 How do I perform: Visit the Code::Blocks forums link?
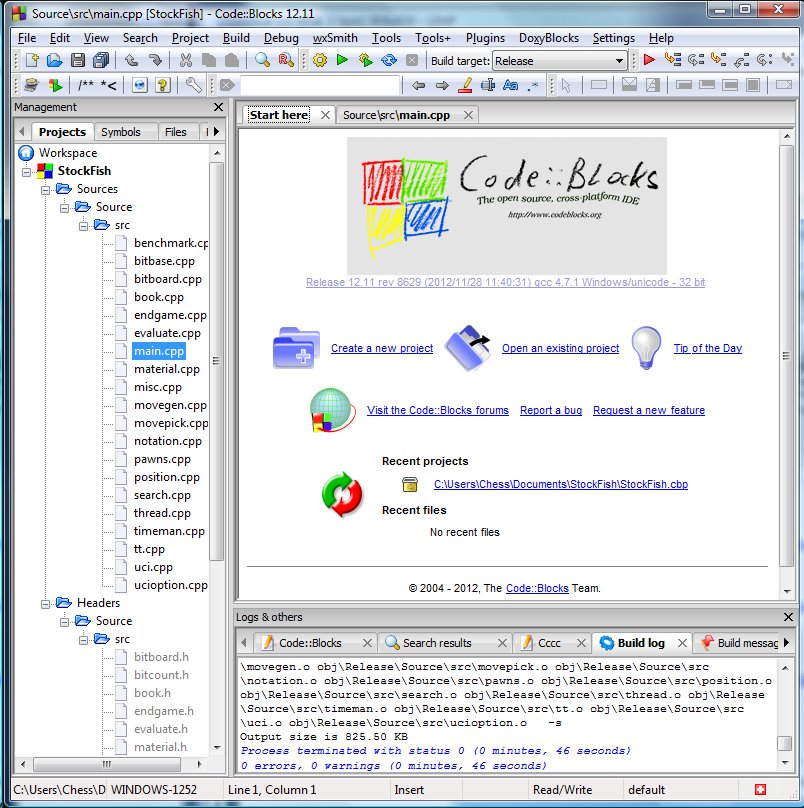pyautogui.click(x=438, y=410)
